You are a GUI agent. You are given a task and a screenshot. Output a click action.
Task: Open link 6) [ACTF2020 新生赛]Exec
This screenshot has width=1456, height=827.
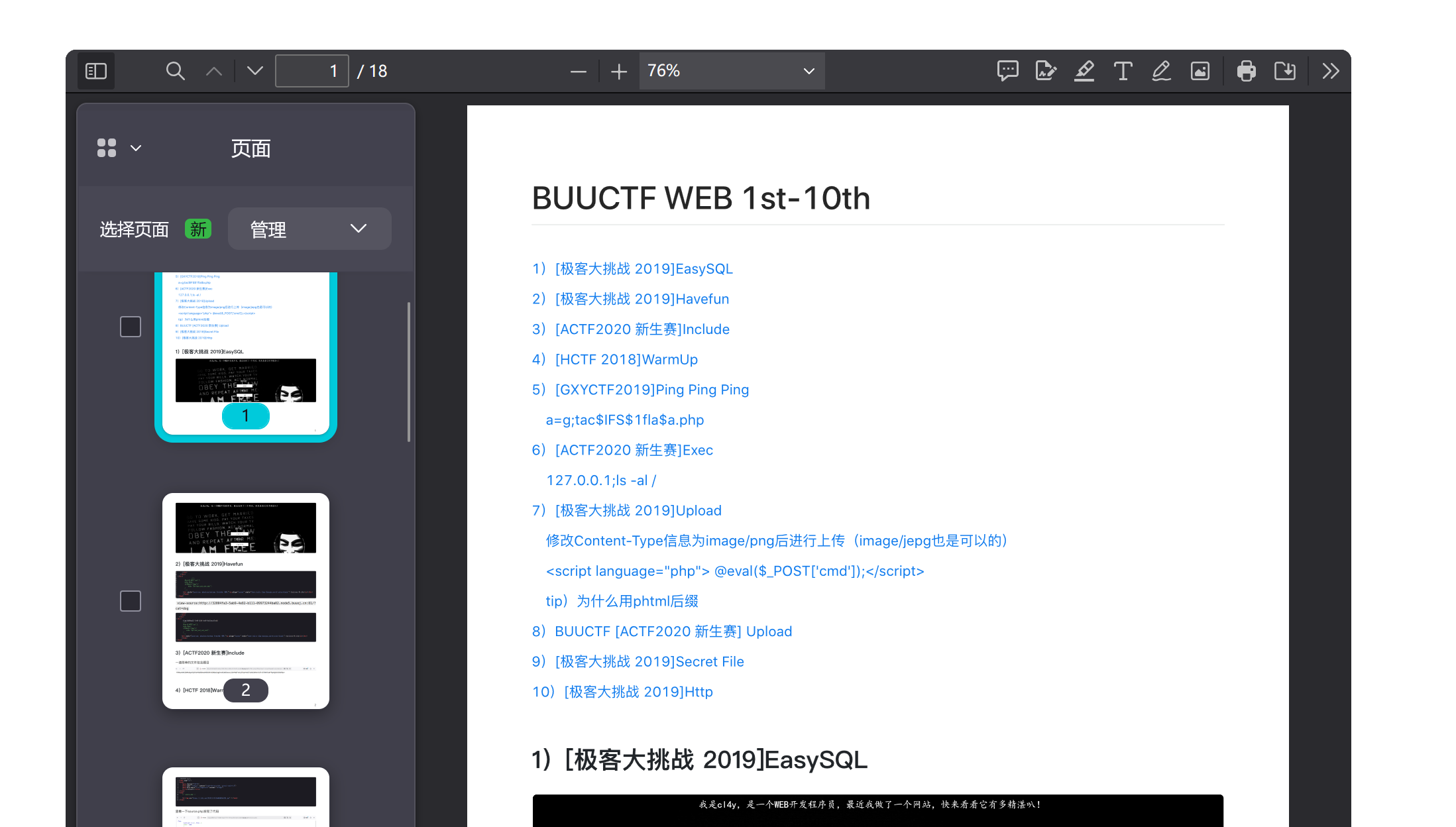click(x=622, y=451)
